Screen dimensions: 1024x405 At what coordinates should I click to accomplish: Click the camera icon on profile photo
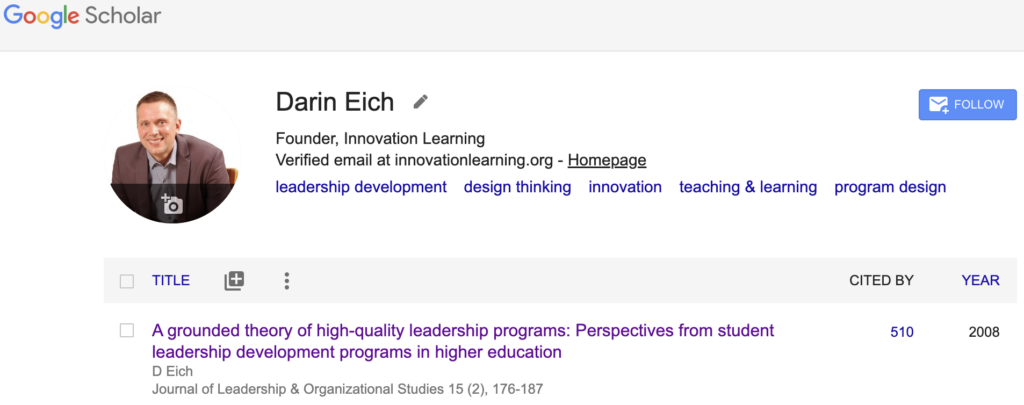(x=172, y=205)
